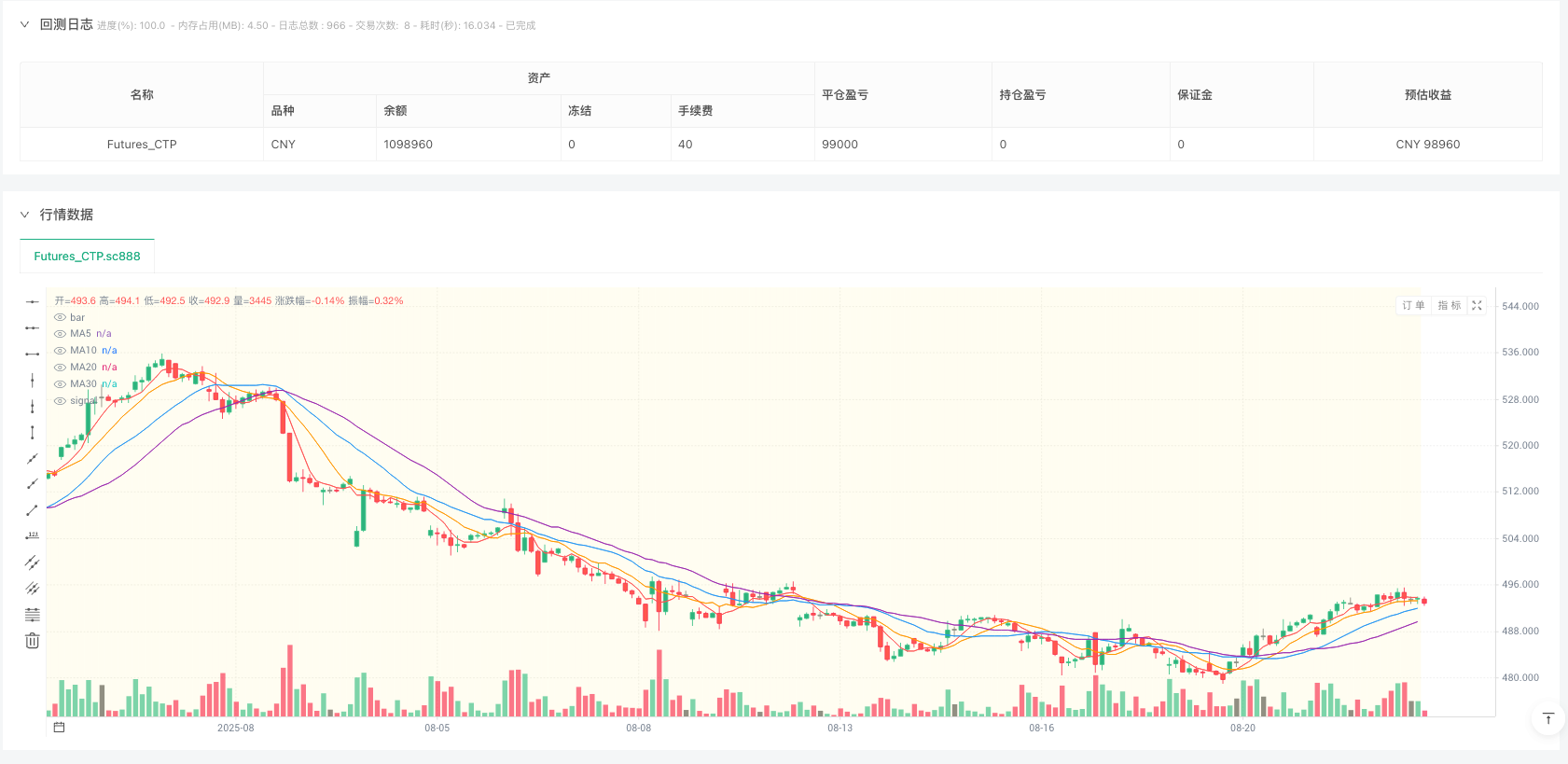
Task: Select the Futures_CTP.sc888 tab
Action: click(x=87, y=256)
